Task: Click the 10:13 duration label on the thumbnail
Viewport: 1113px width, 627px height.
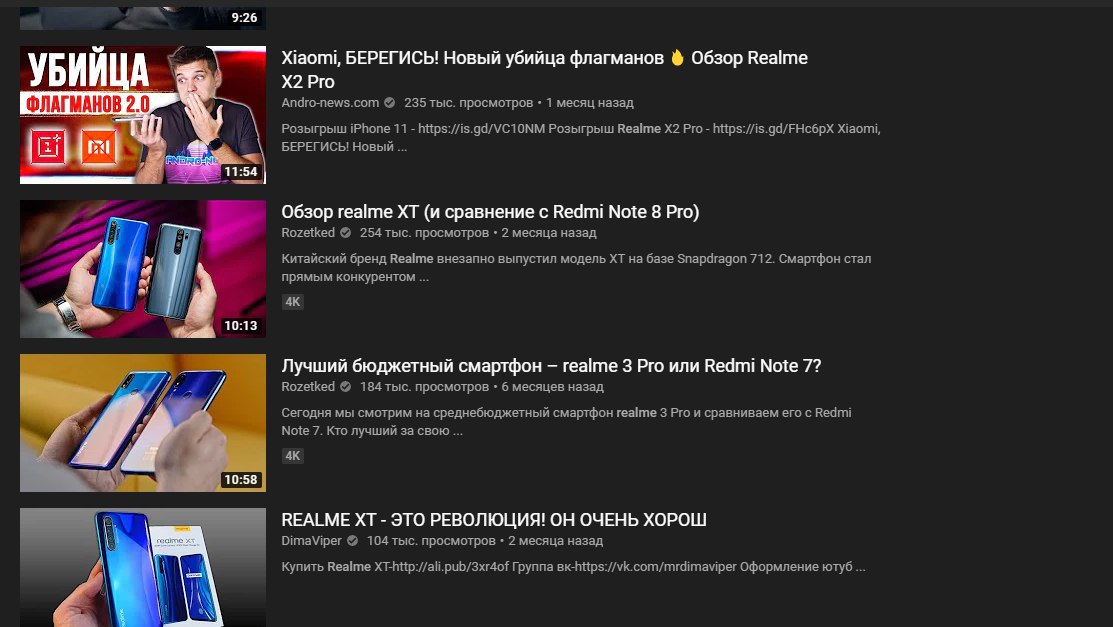Action: (x=241, y=326)
